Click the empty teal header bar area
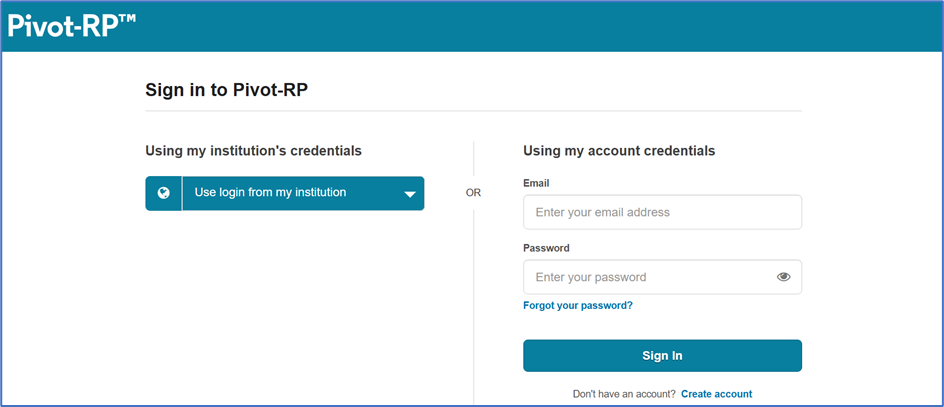This screenshot has height=407, width=944. tap(542, 26)
